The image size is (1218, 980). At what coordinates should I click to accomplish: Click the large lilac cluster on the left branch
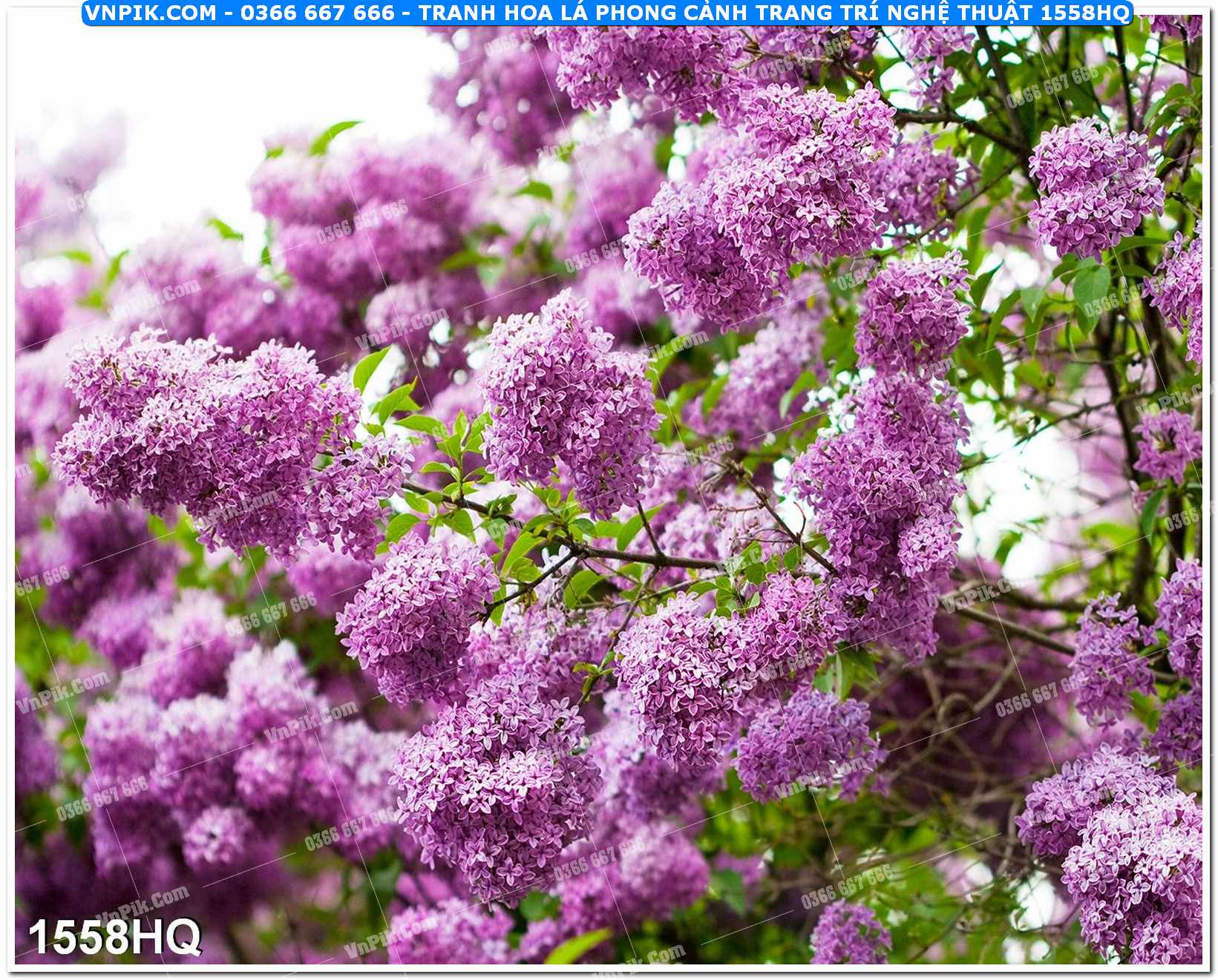tap(208, 438)
